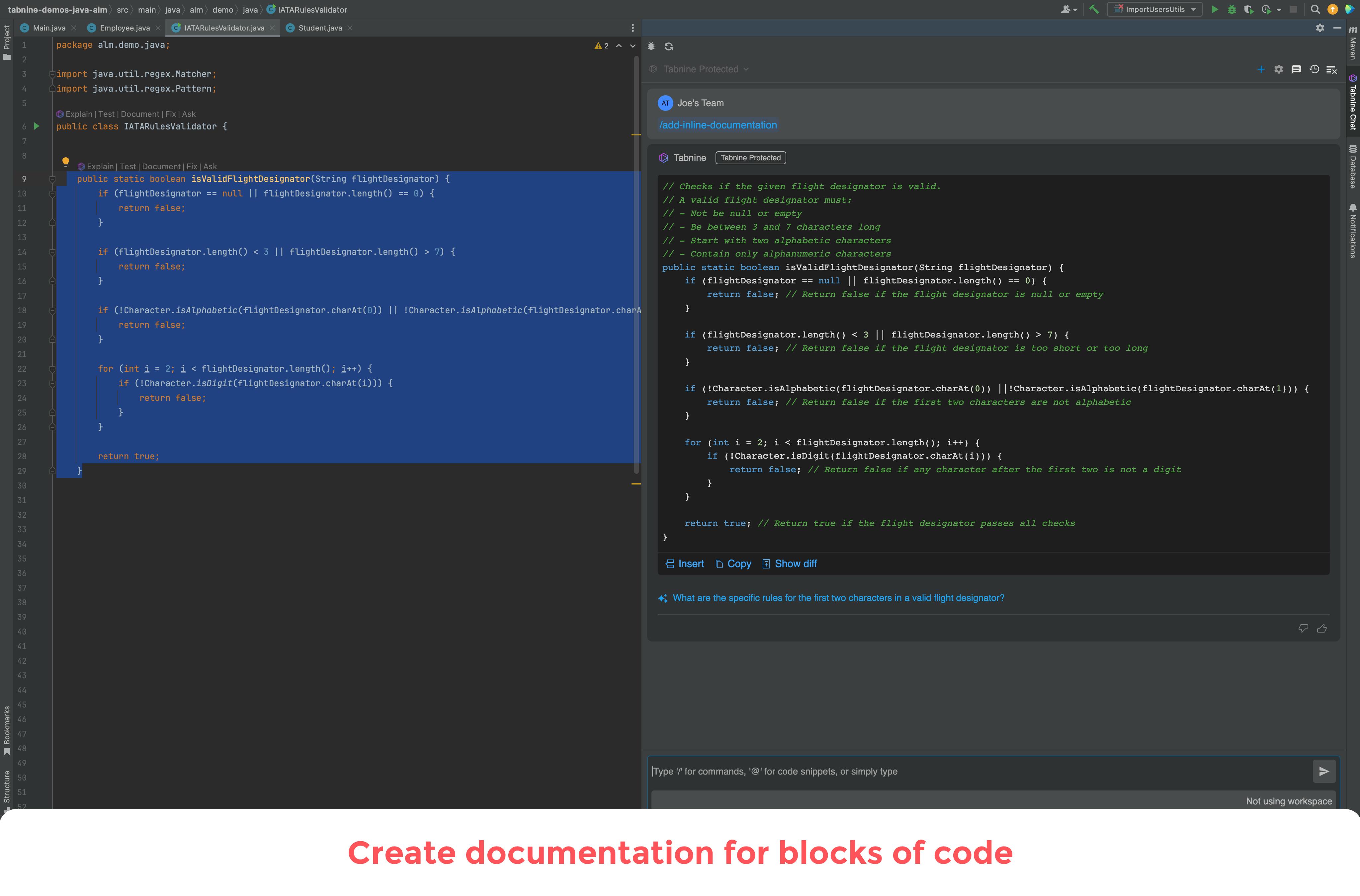Viewport: 1360px width, 896px height.
Task: Send the chat message with the arrow button
Action: coord(1324,771)
